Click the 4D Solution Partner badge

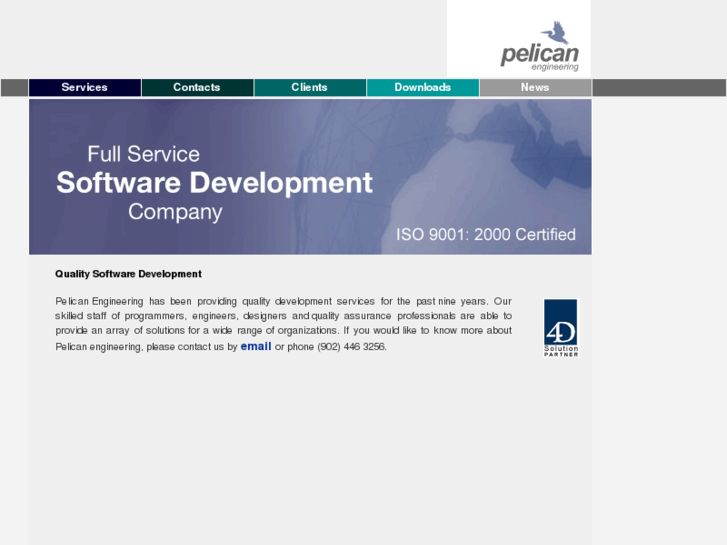(x=561, y=328)
